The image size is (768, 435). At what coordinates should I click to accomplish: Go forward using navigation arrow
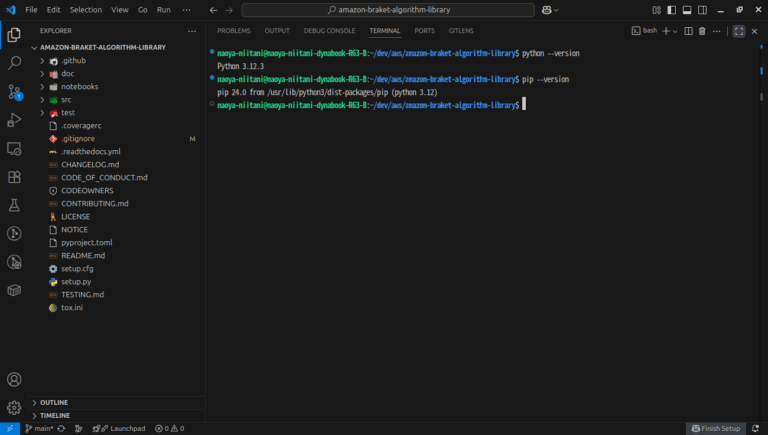pos(229,10)
